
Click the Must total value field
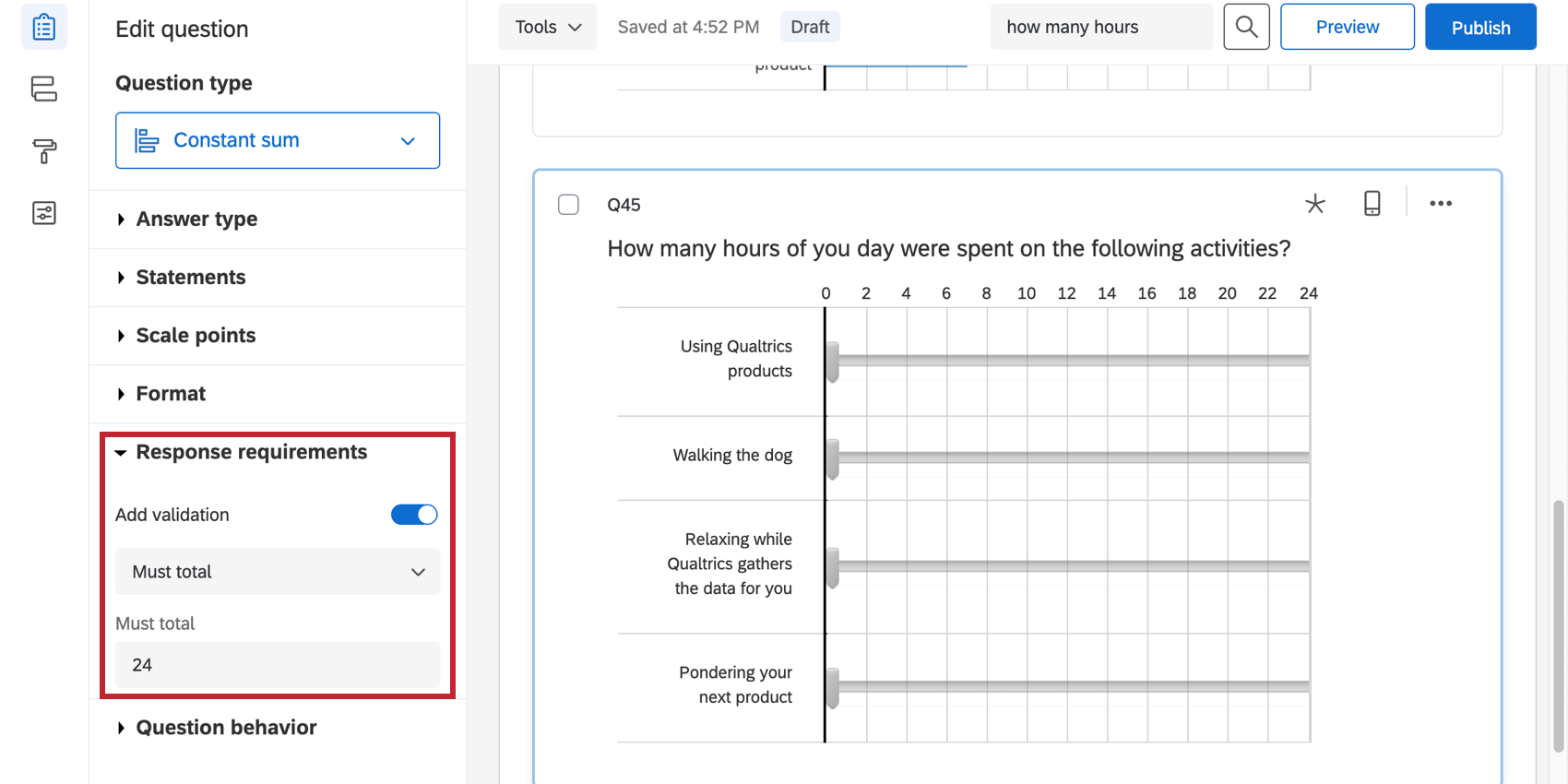277,665
